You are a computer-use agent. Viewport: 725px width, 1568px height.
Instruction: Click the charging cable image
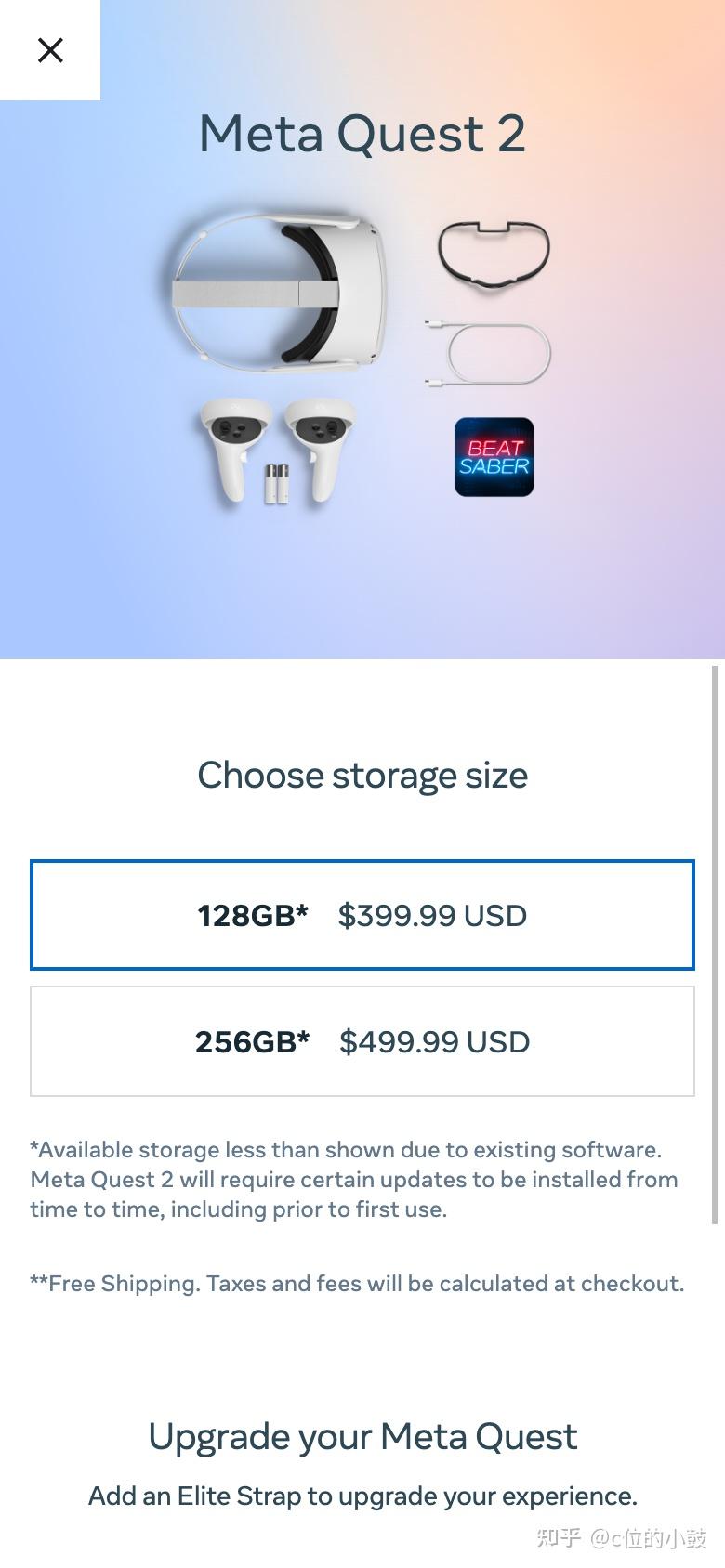click(x=490, y=353)
